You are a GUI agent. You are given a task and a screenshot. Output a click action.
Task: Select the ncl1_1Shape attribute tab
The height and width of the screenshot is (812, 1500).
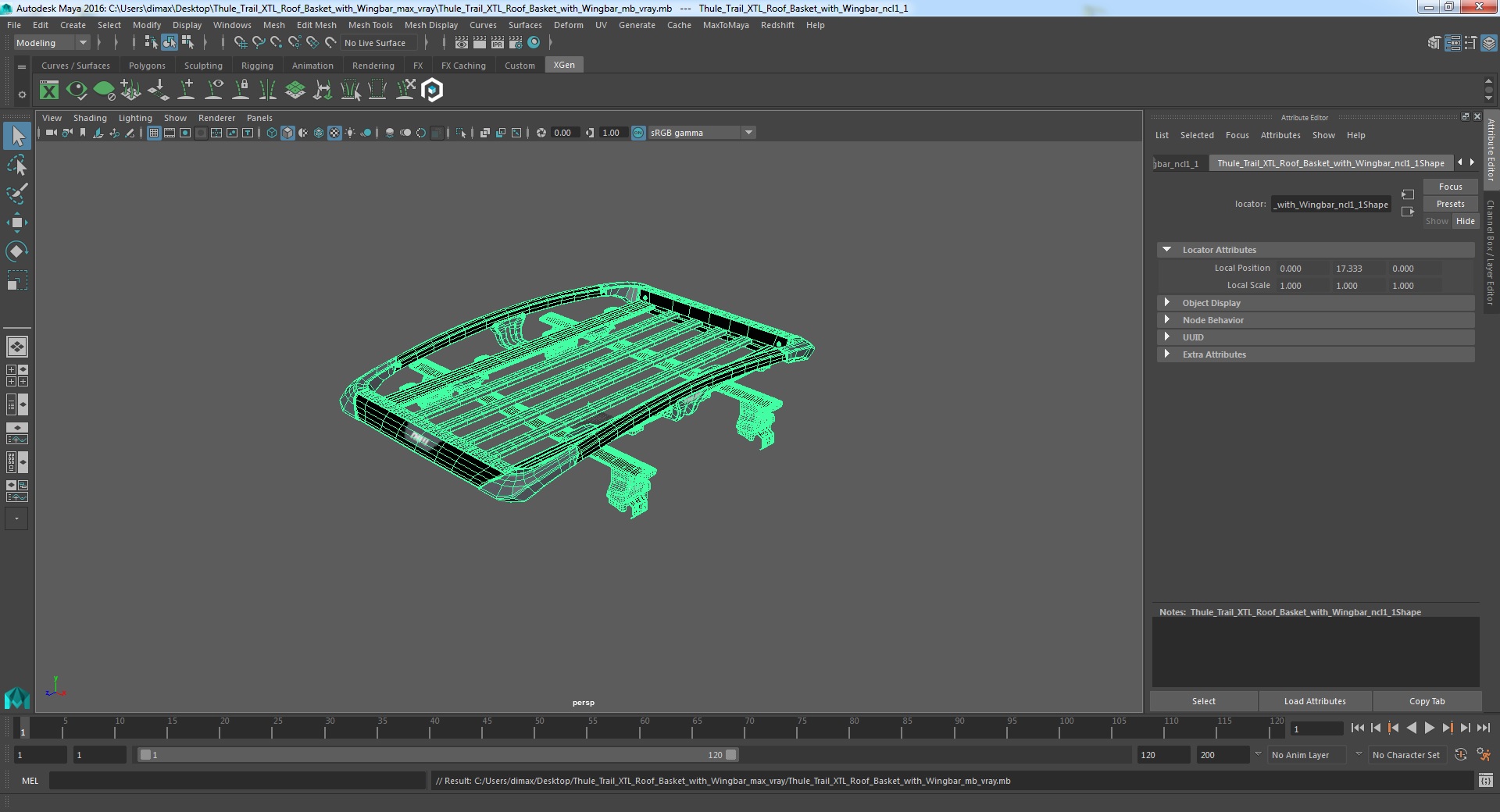pos(1331,163)
